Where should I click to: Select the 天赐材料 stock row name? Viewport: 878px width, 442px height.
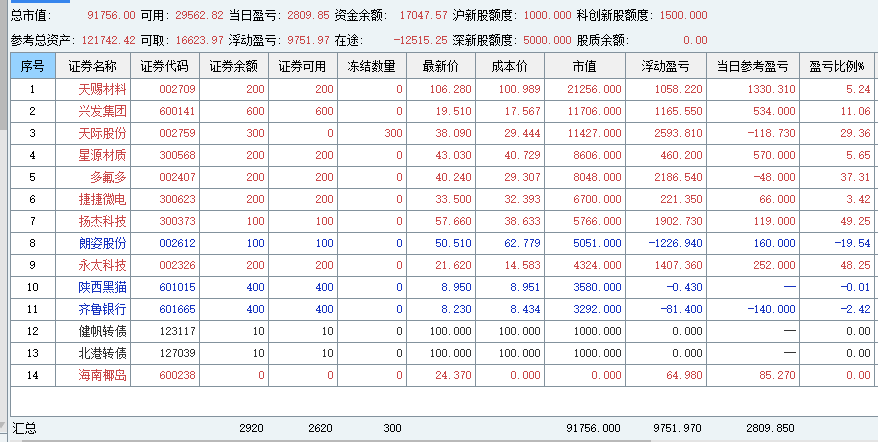pos(102,89)
